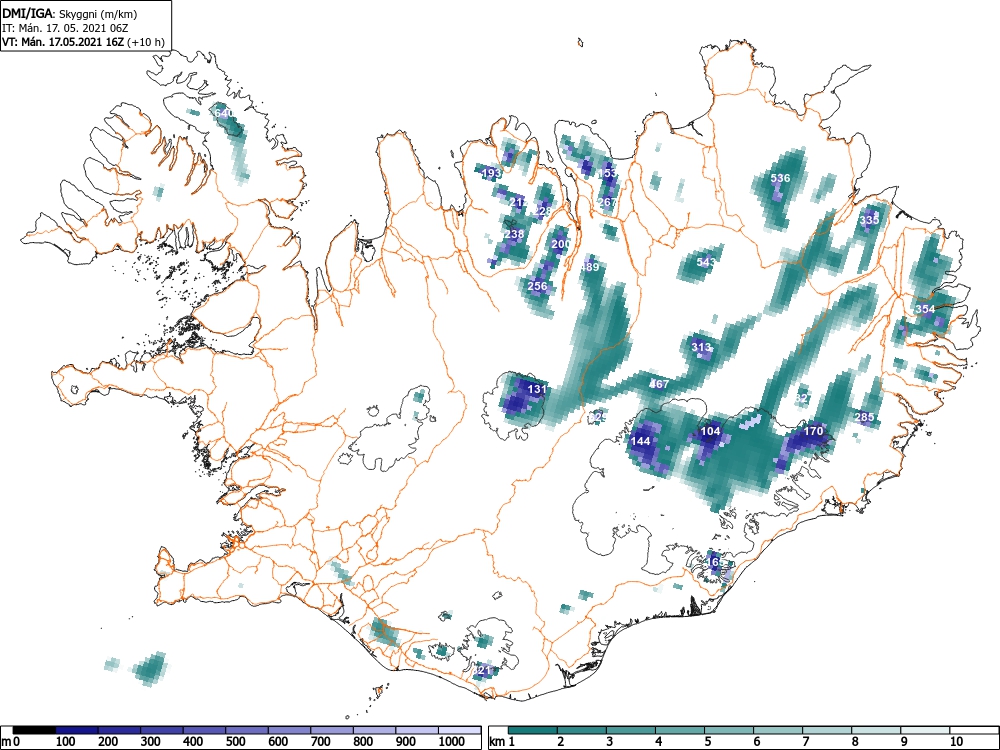Click the DMI/IGA Skyggni (m/km) title
1000x750 pixels.
[70, 13]
